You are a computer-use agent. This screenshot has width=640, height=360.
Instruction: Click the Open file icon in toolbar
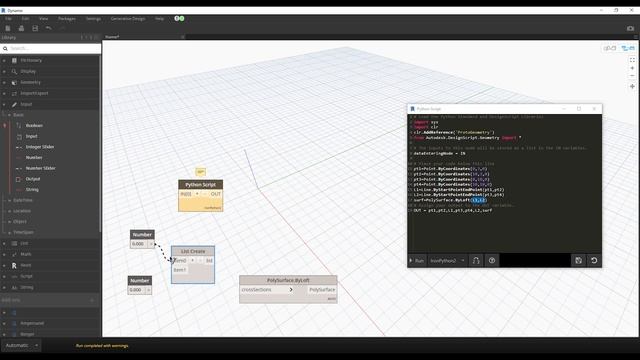point(21,28)
